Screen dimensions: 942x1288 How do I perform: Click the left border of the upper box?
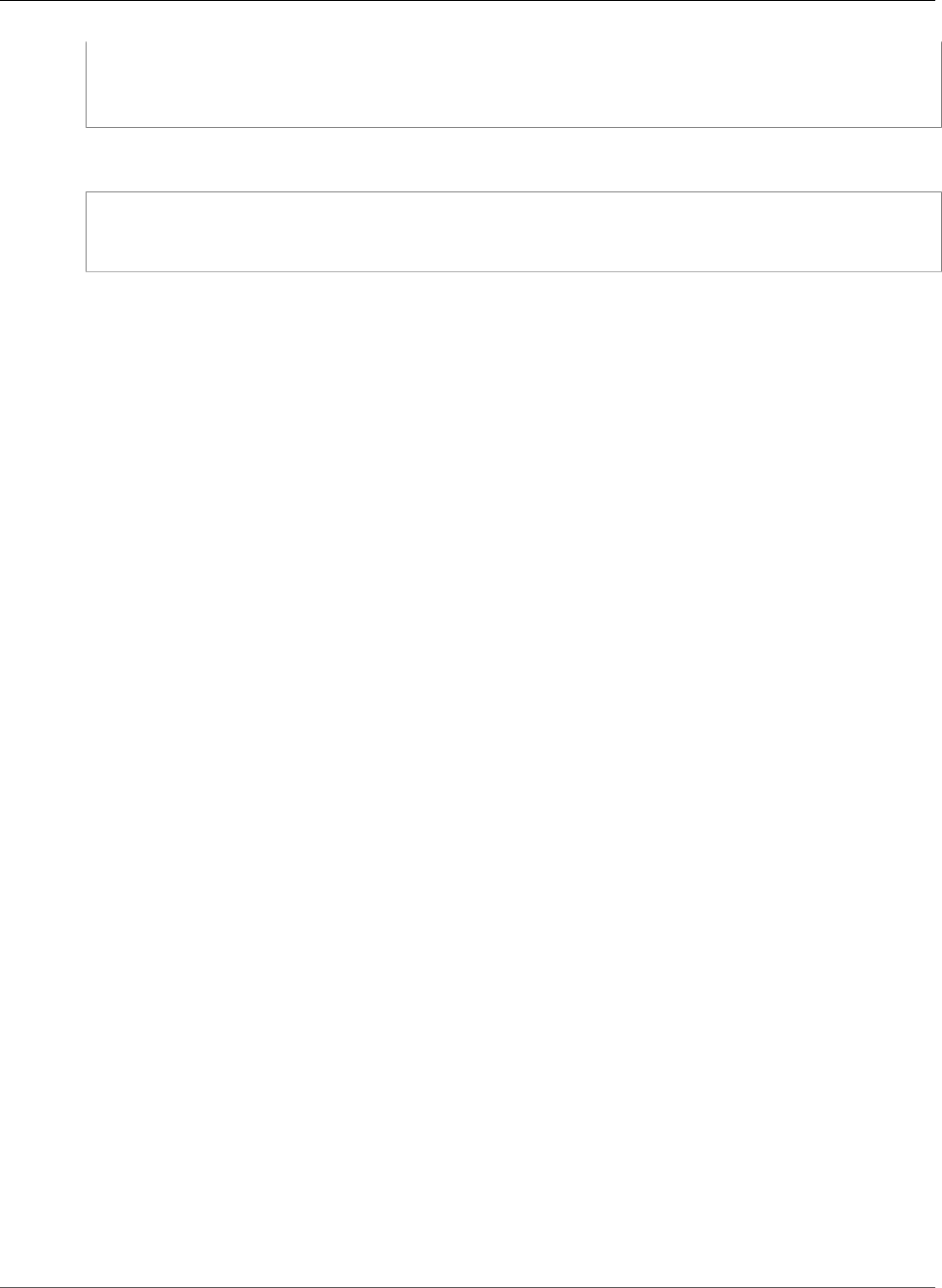pyautogui.click(x=87, y=85)
